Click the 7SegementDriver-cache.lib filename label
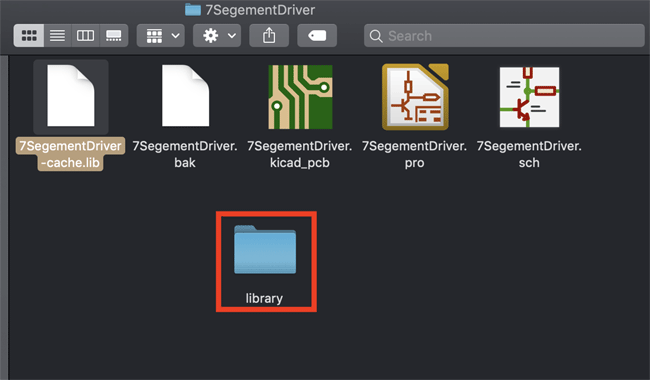 pos(70,154)
